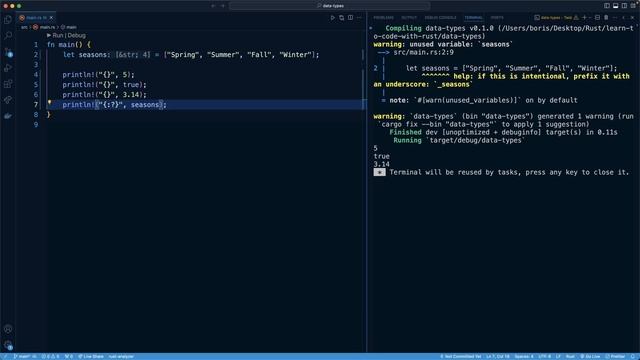The image size is (640, 360).
Task: Click Prettier in status bar
Action: click(x=615, y=356)
